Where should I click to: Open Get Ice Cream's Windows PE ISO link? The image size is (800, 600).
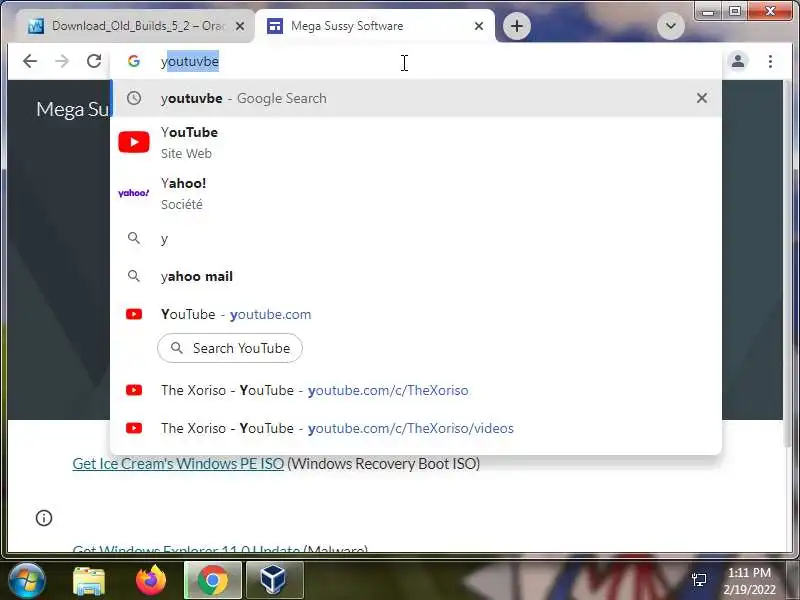[178, 464]
